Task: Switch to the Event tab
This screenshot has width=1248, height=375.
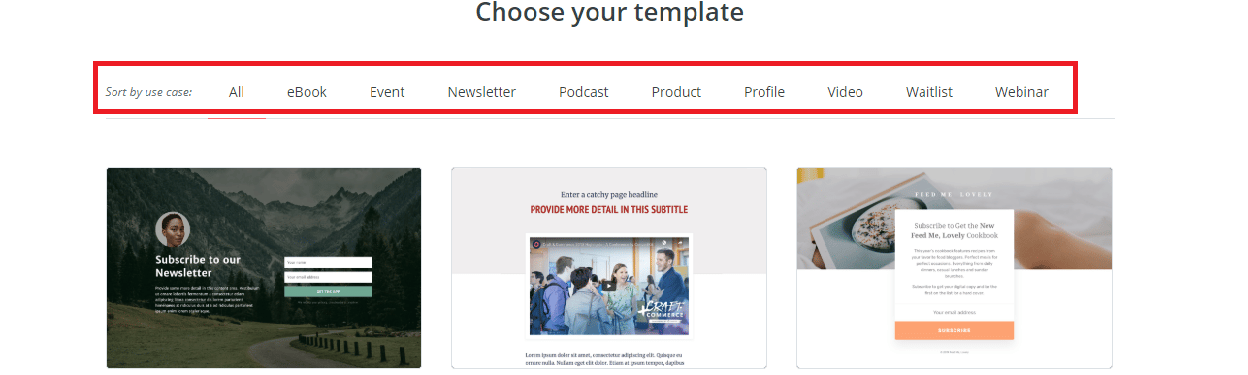Action: coord(387,92)
